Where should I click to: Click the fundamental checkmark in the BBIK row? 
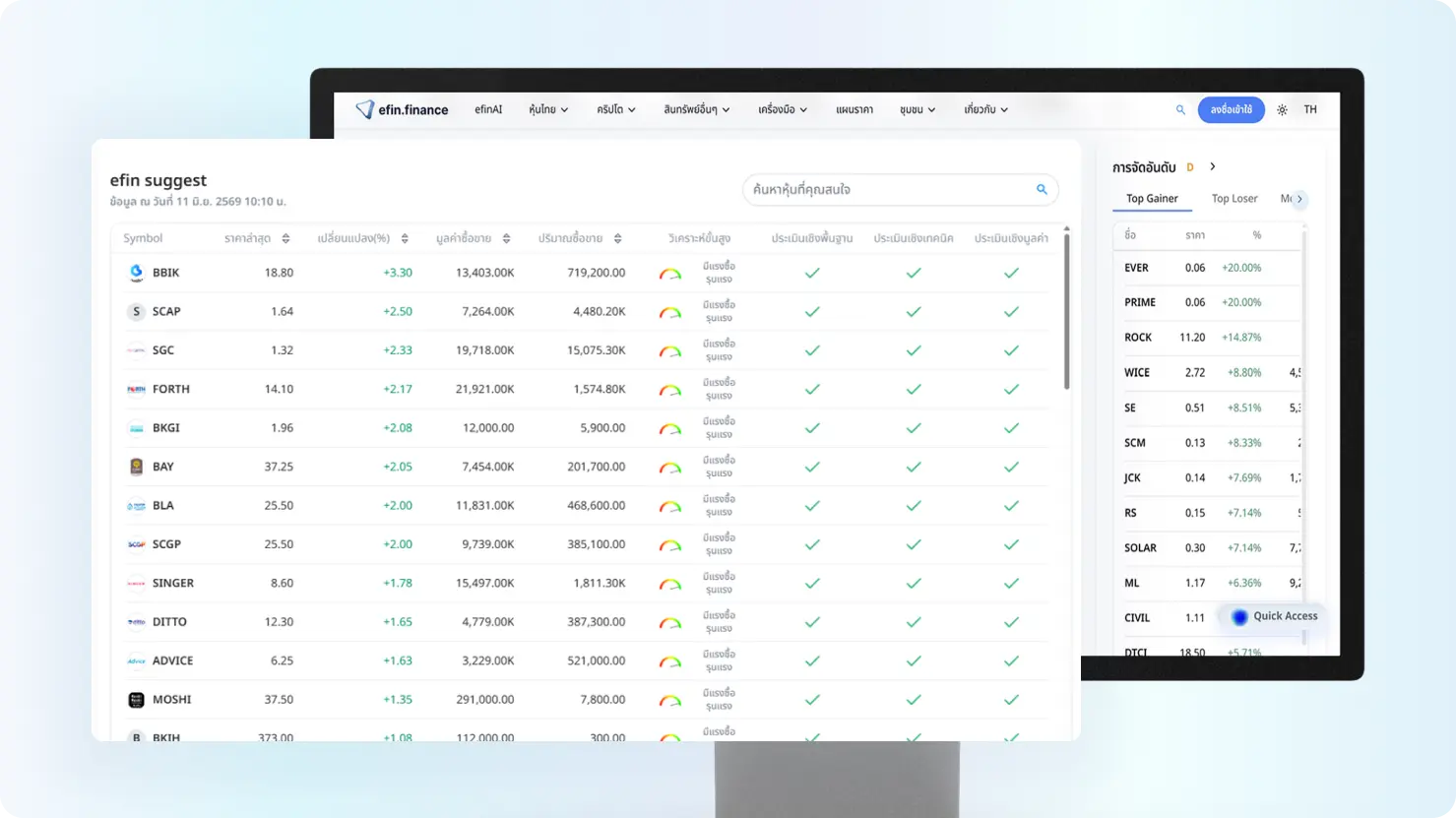[x=812, y=273]
